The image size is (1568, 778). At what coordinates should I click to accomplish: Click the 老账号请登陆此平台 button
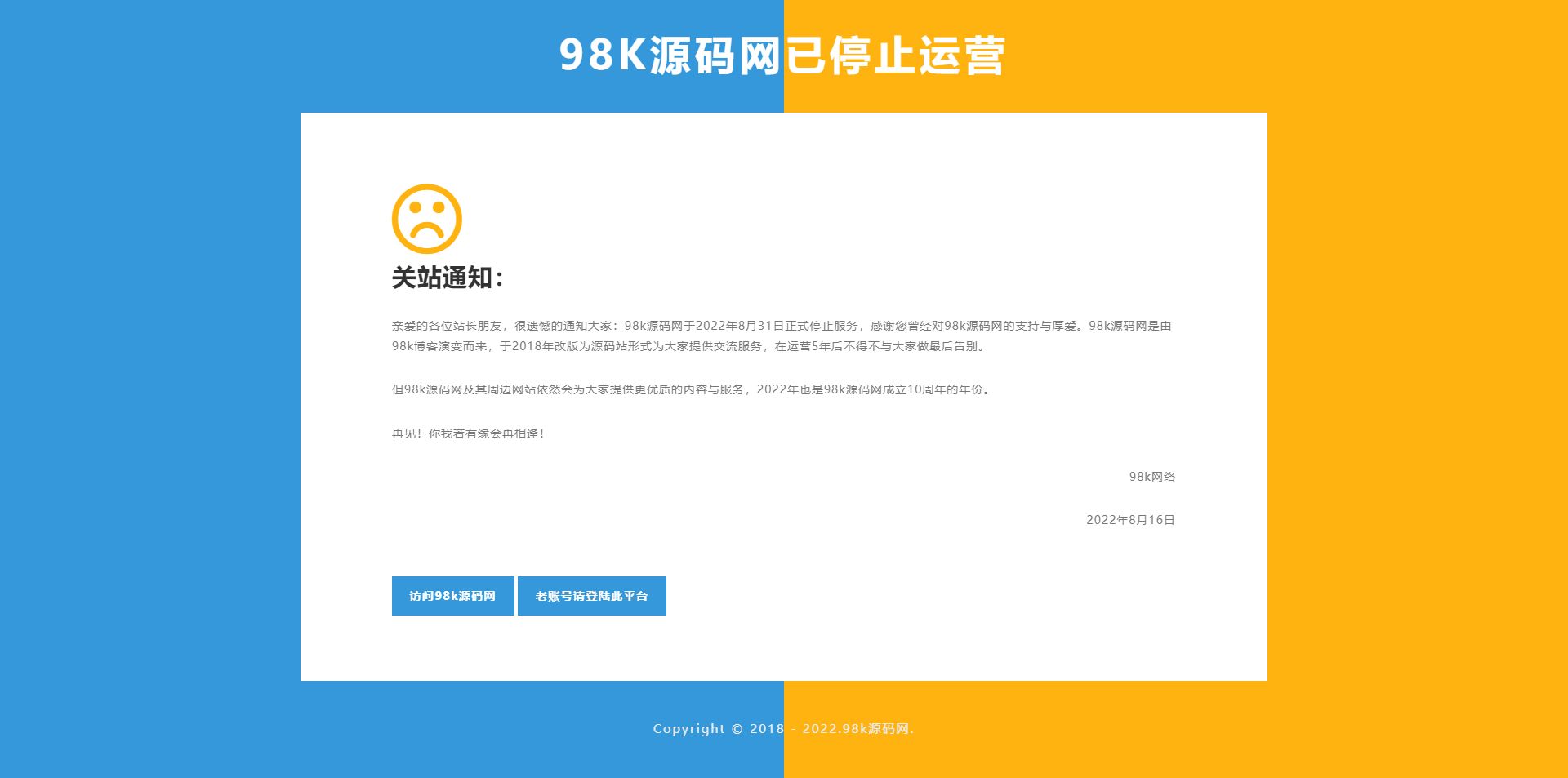[x=590, y=596]
